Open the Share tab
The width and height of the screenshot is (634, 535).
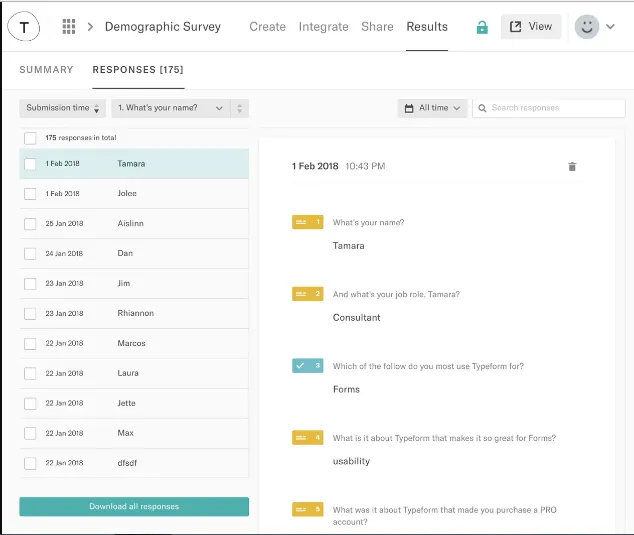(377, 27)
